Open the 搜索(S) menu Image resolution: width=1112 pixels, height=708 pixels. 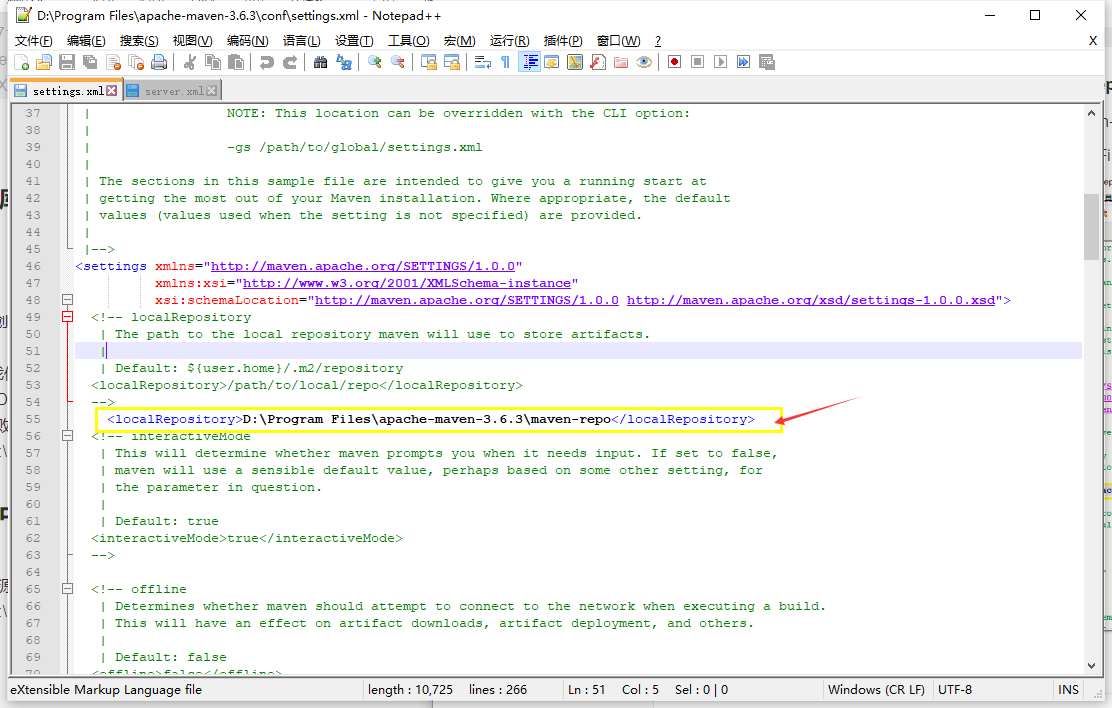[x=139, y=41]
